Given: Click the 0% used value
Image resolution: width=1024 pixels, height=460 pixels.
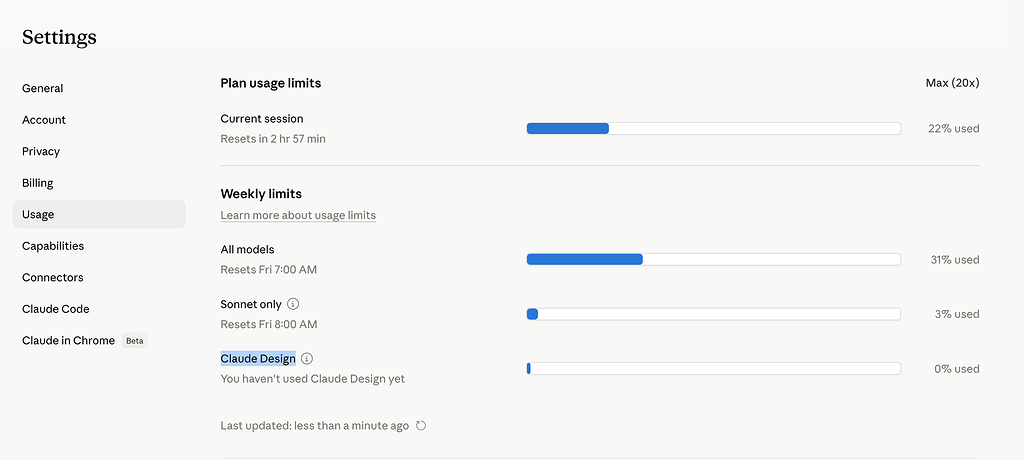Looking at the screenshot, I should click(x=957, y=369).
